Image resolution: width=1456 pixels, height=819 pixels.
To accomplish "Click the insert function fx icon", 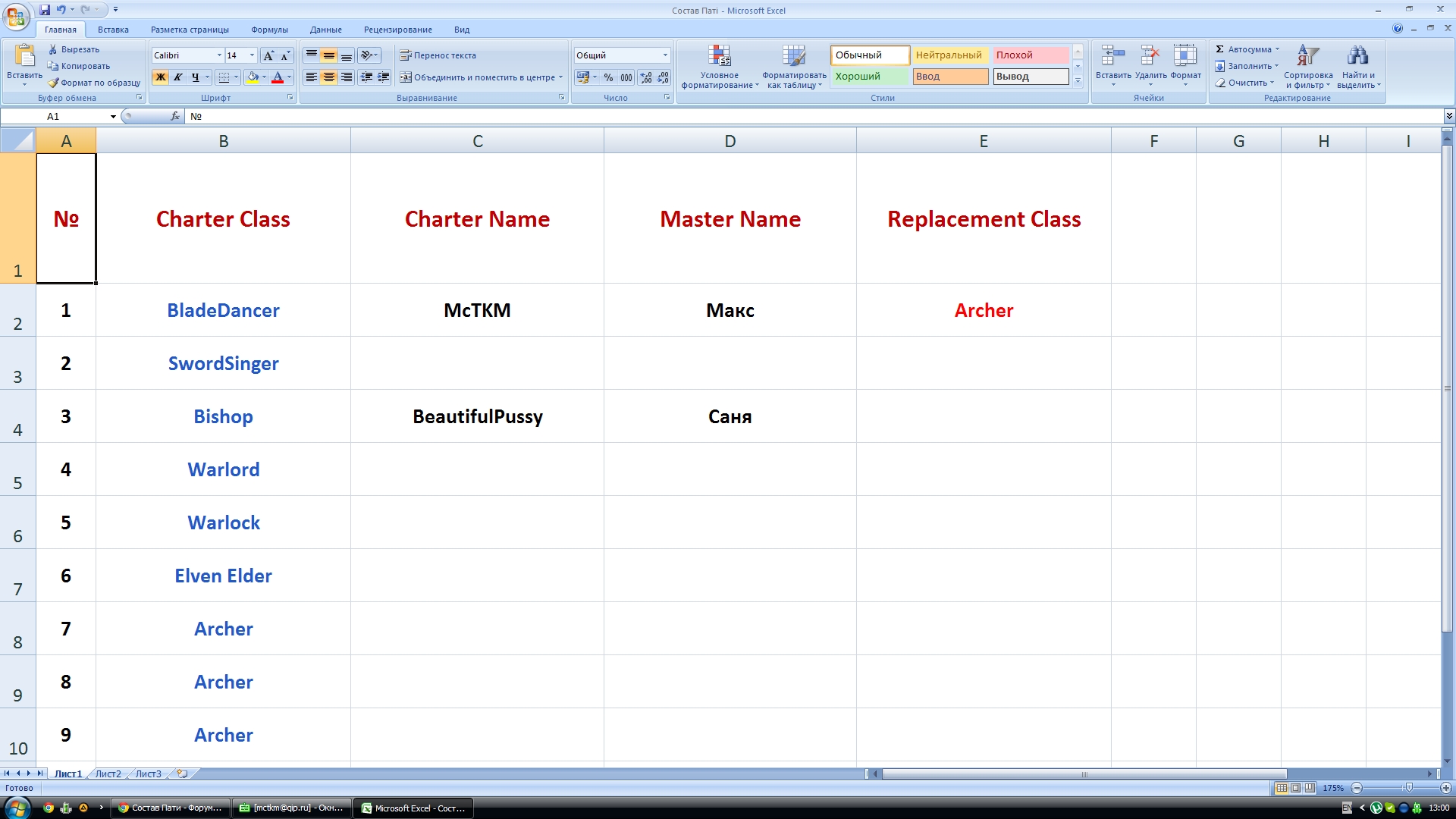I will coord(175,116).
